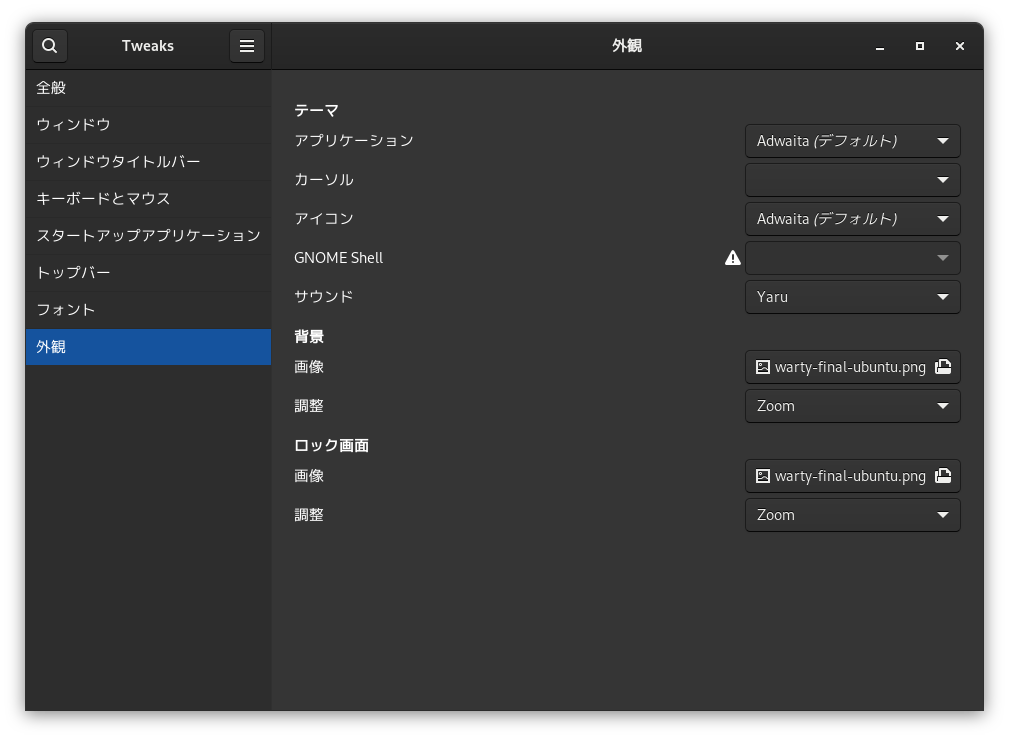
Task: Click the search magnifier icon
Action: tap(50, 46)
